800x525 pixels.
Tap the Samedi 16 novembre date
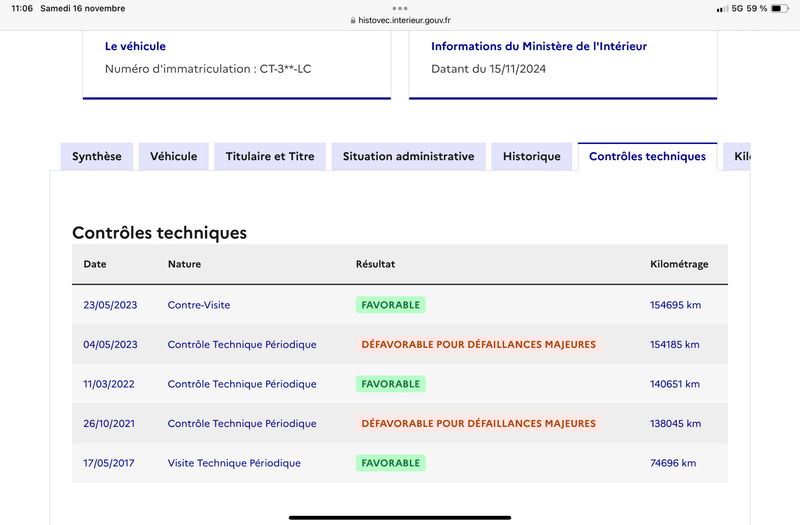pyautogui.click(x=83, y=9)
